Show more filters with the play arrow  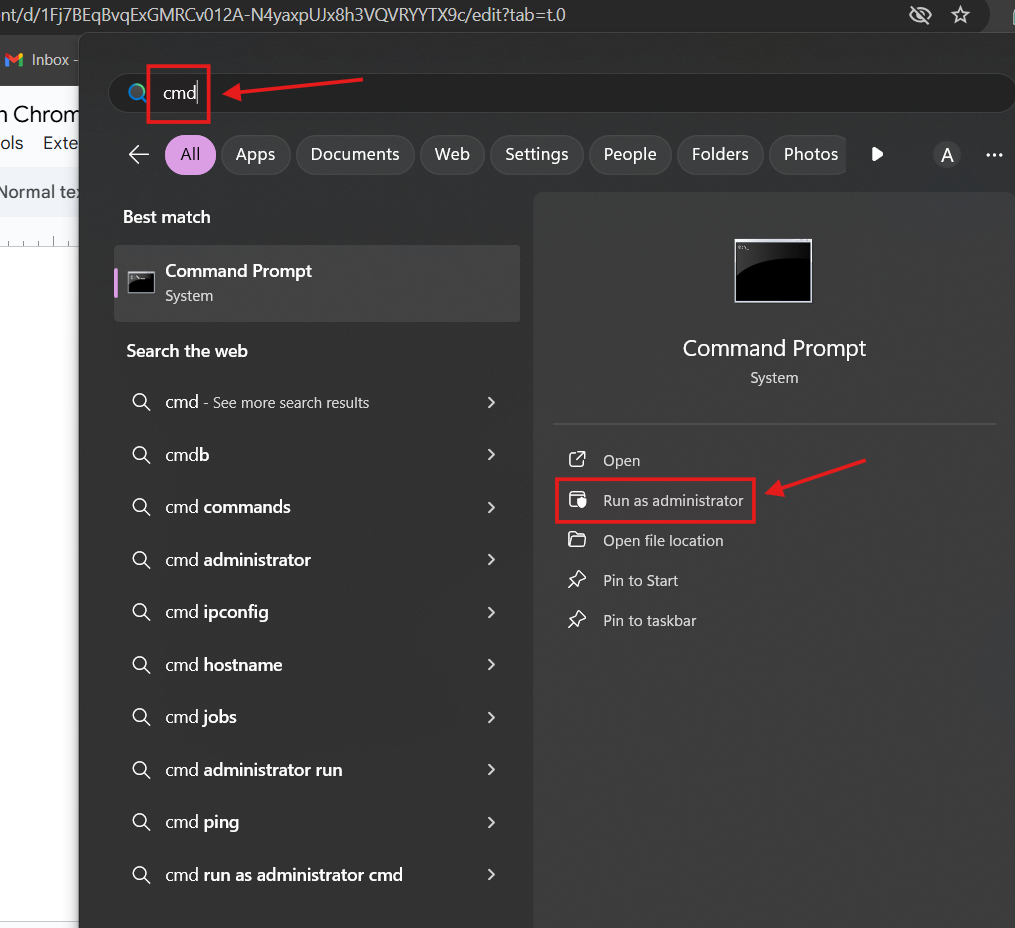tap(877, 154)
